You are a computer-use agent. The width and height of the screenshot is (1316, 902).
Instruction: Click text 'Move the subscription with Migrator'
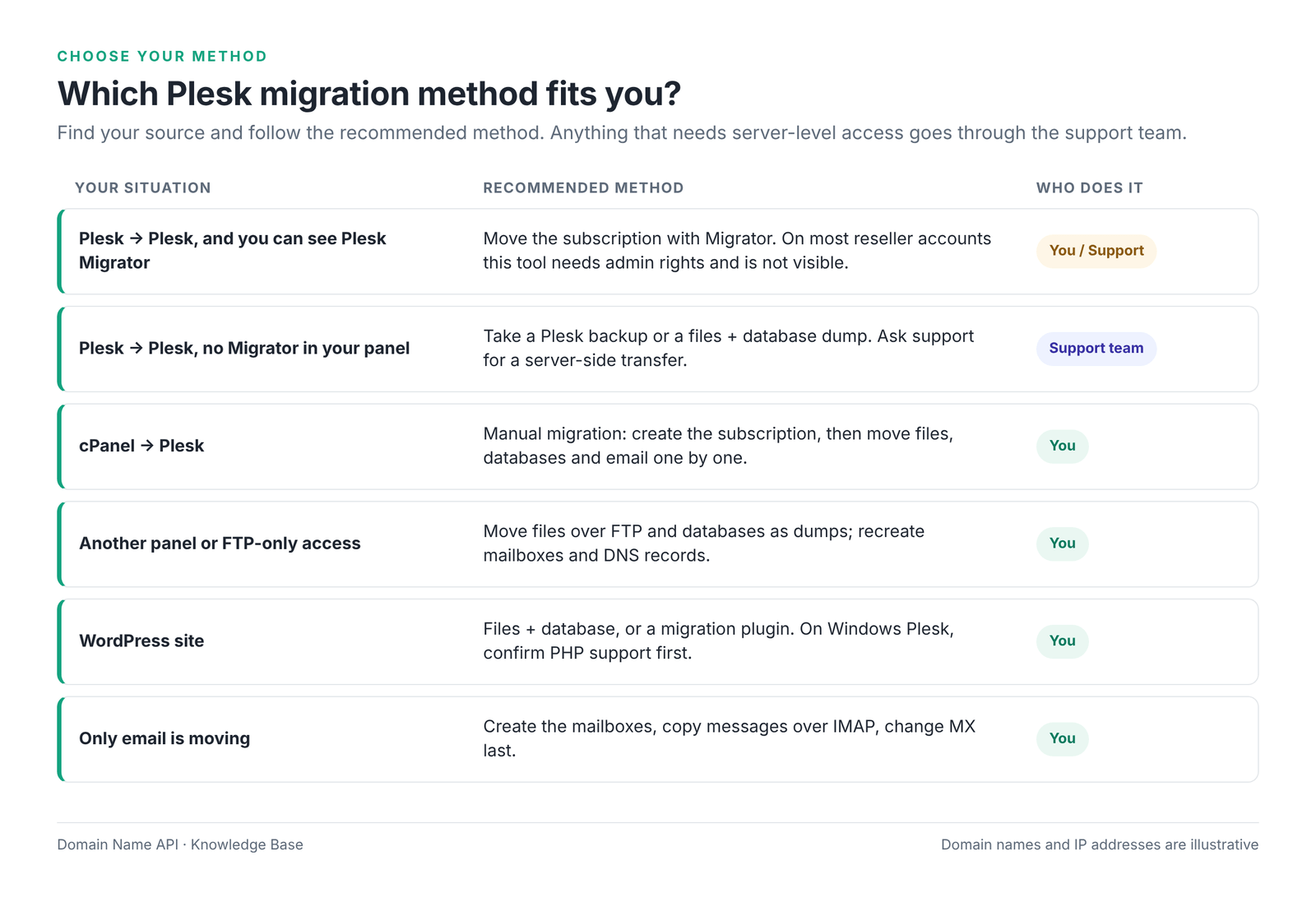(628, 238)
